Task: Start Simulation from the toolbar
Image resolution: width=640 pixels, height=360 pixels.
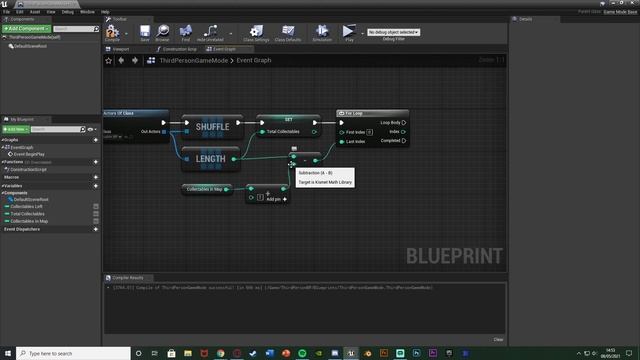Action: point(322,33)
